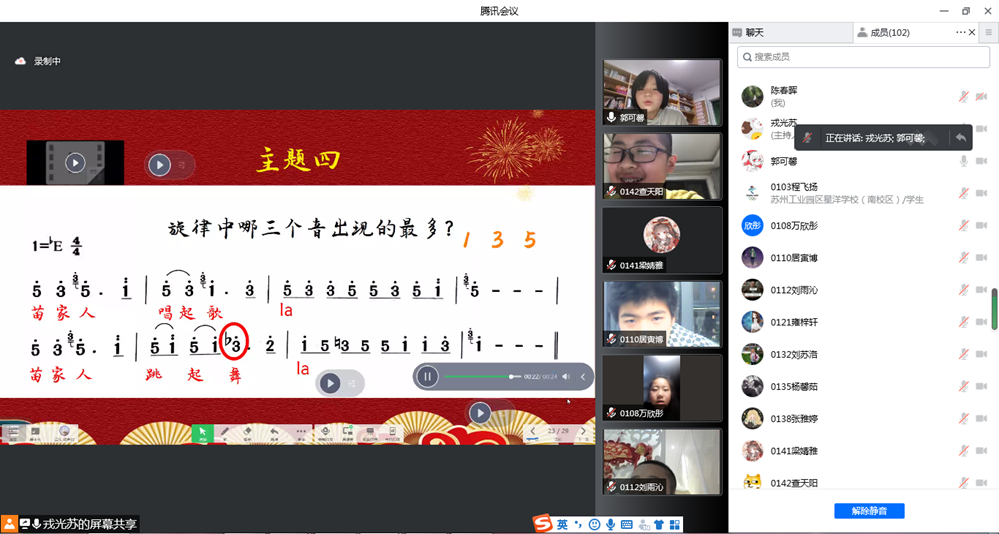
Task: Open the hamburger menu at panel top-right
Action: point(988,32)
